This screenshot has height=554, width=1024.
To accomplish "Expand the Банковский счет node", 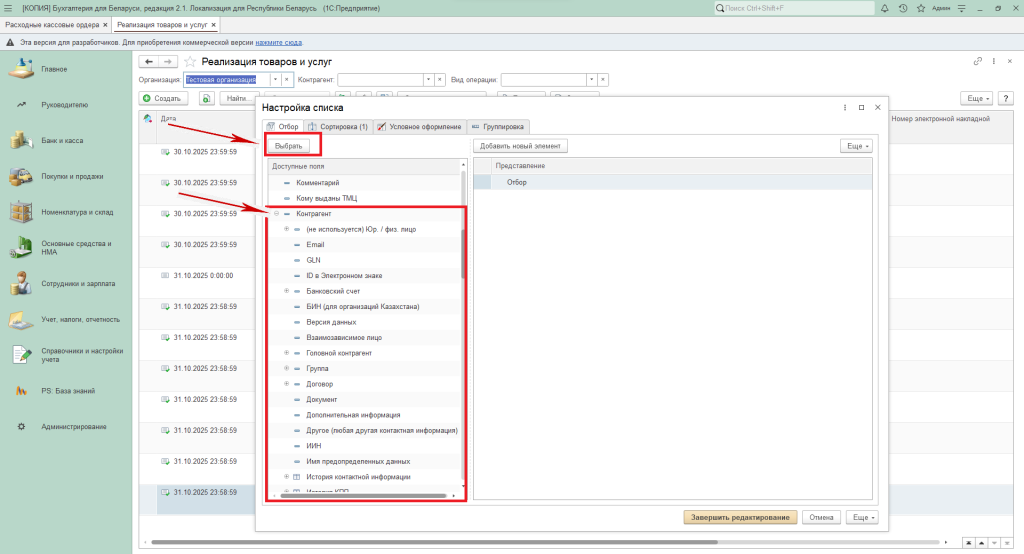I will (x=286, y=291).
